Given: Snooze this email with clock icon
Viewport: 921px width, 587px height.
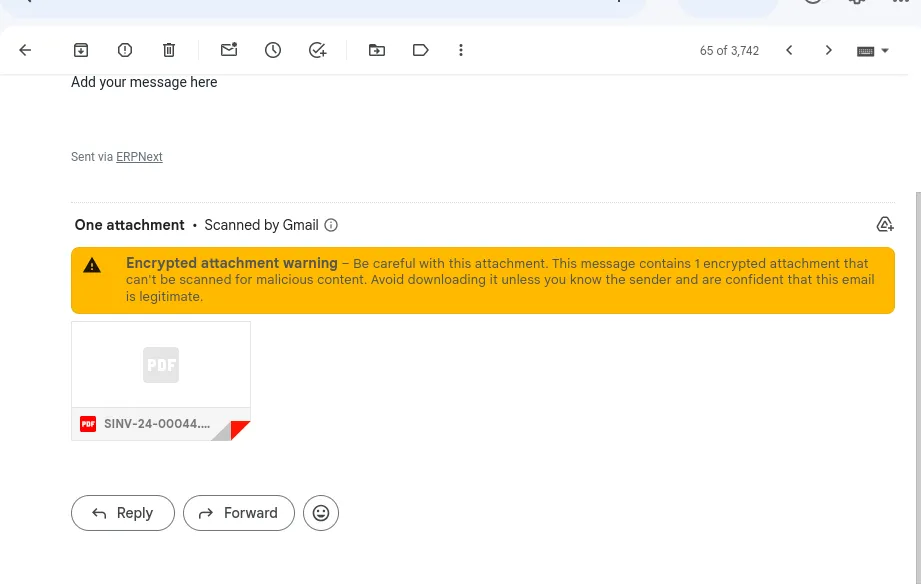Looking at the screenshot, I should (273, 51).
